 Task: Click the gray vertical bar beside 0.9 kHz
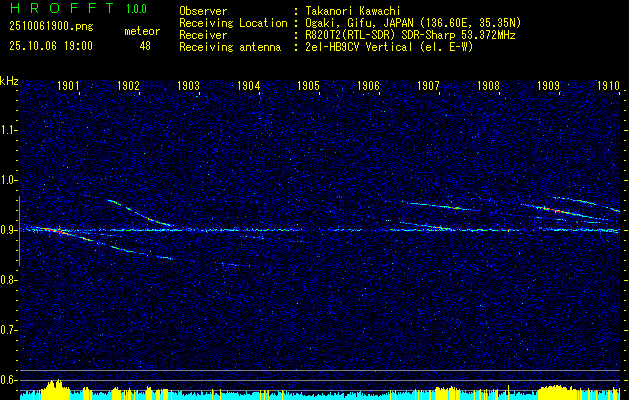point(19,231)
